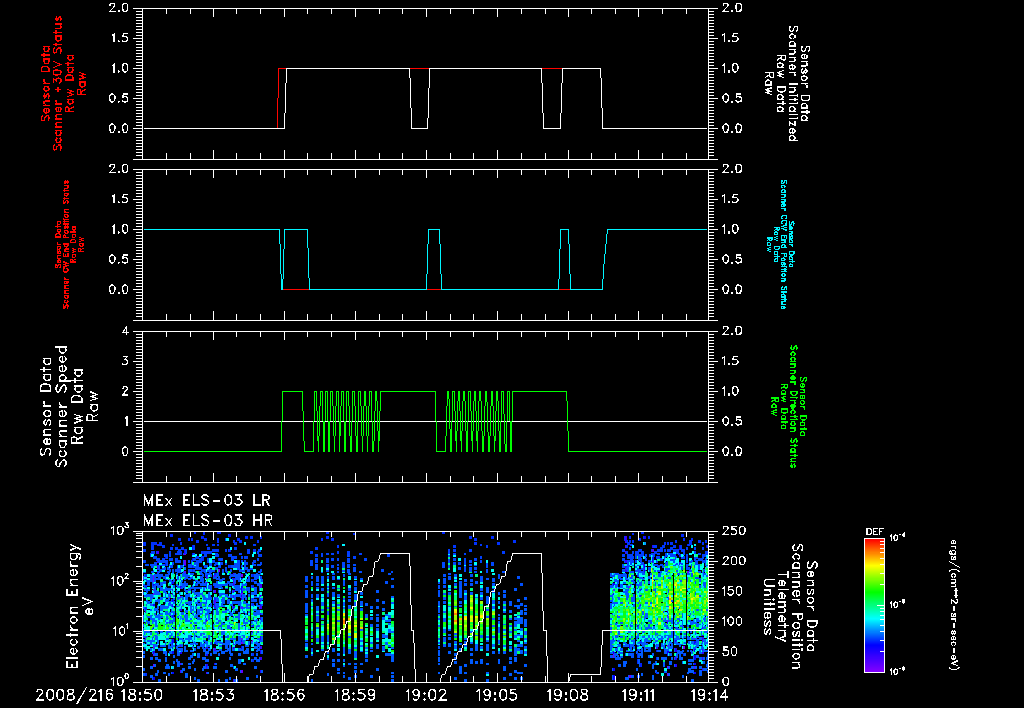Select the 'MEx ELS-03 LR' label
The width and height of the screenshot is (1024, 708).
(x=206, y=500)
